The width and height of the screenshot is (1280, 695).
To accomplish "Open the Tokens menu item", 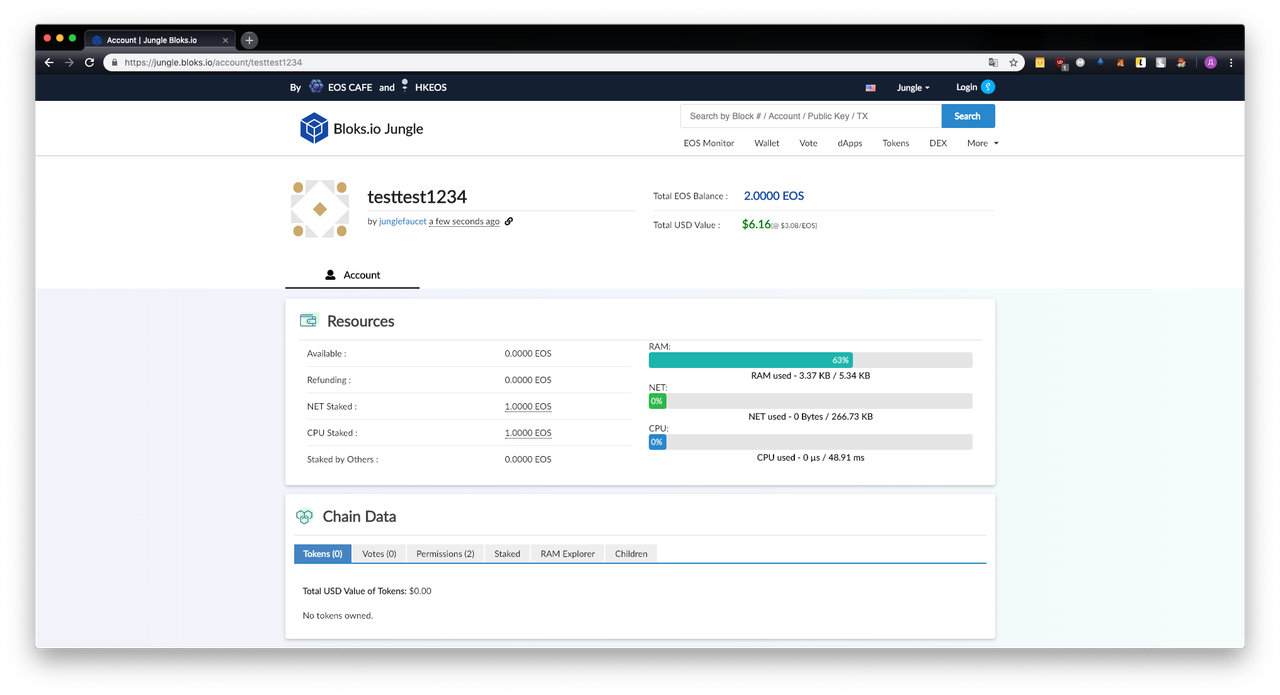I will [896, 143].
